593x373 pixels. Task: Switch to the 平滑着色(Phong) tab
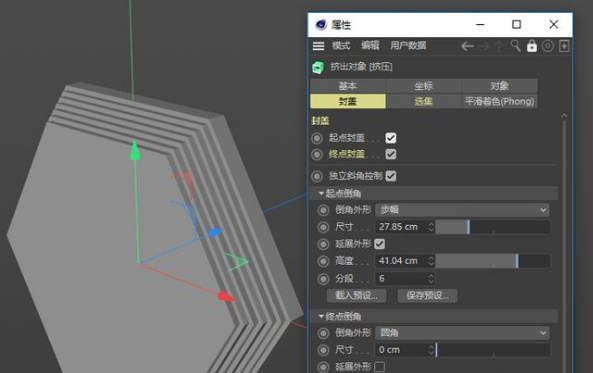pyautogui.click(x=500, y=101)
